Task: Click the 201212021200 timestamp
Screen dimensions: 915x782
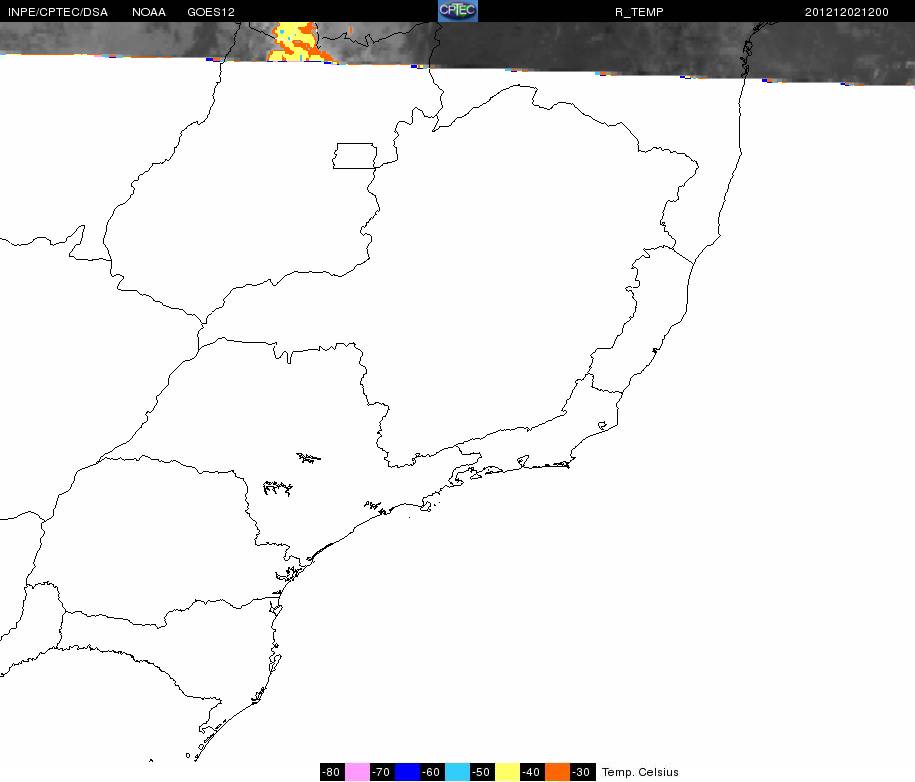Action: tap(847, 12)
